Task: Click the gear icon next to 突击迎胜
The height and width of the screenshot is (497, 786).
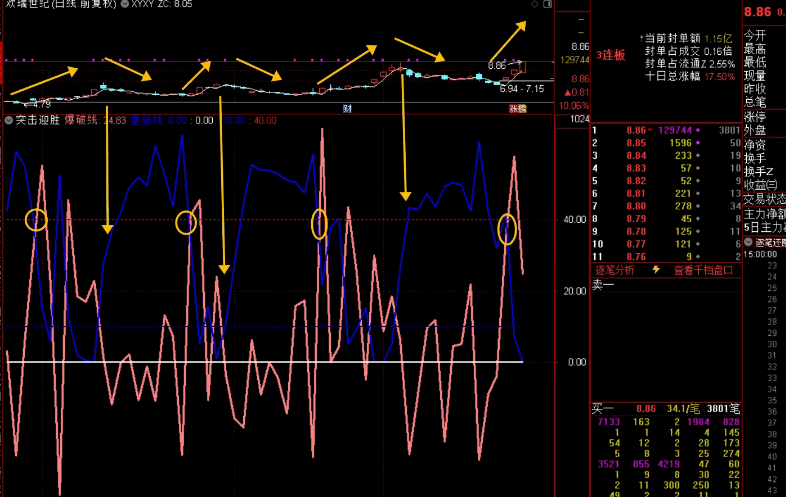Action: (8, 120)
